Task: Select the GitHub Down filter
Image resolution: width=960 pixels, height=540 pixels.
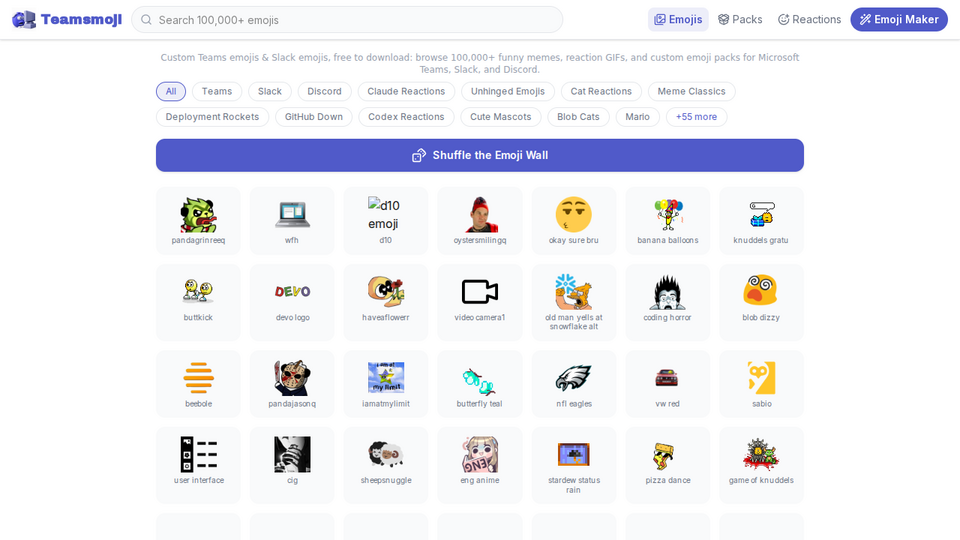Action: (313, 117)
